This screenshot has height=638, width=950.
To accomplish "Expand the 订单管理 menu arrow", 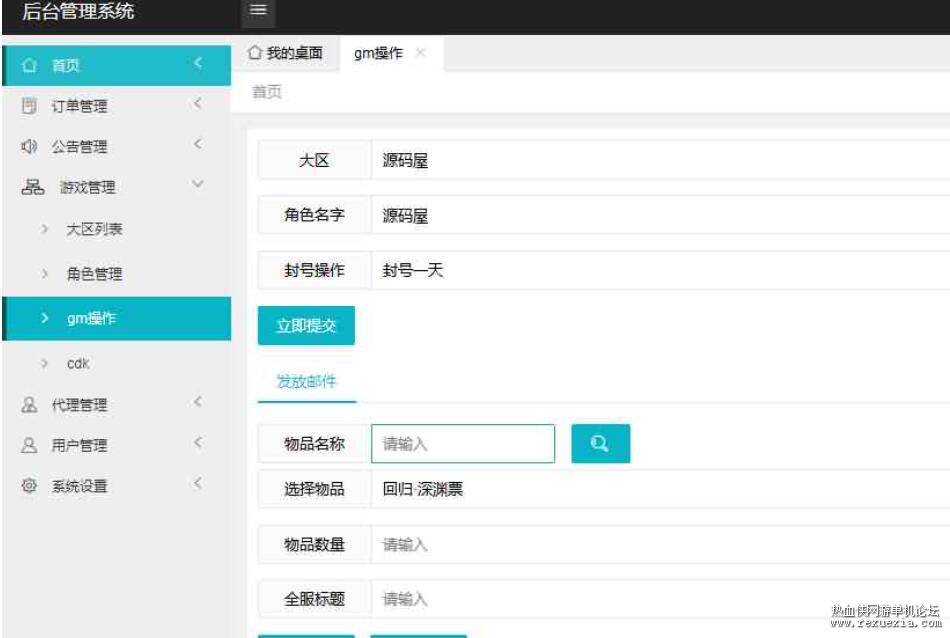I will (198, 104).
